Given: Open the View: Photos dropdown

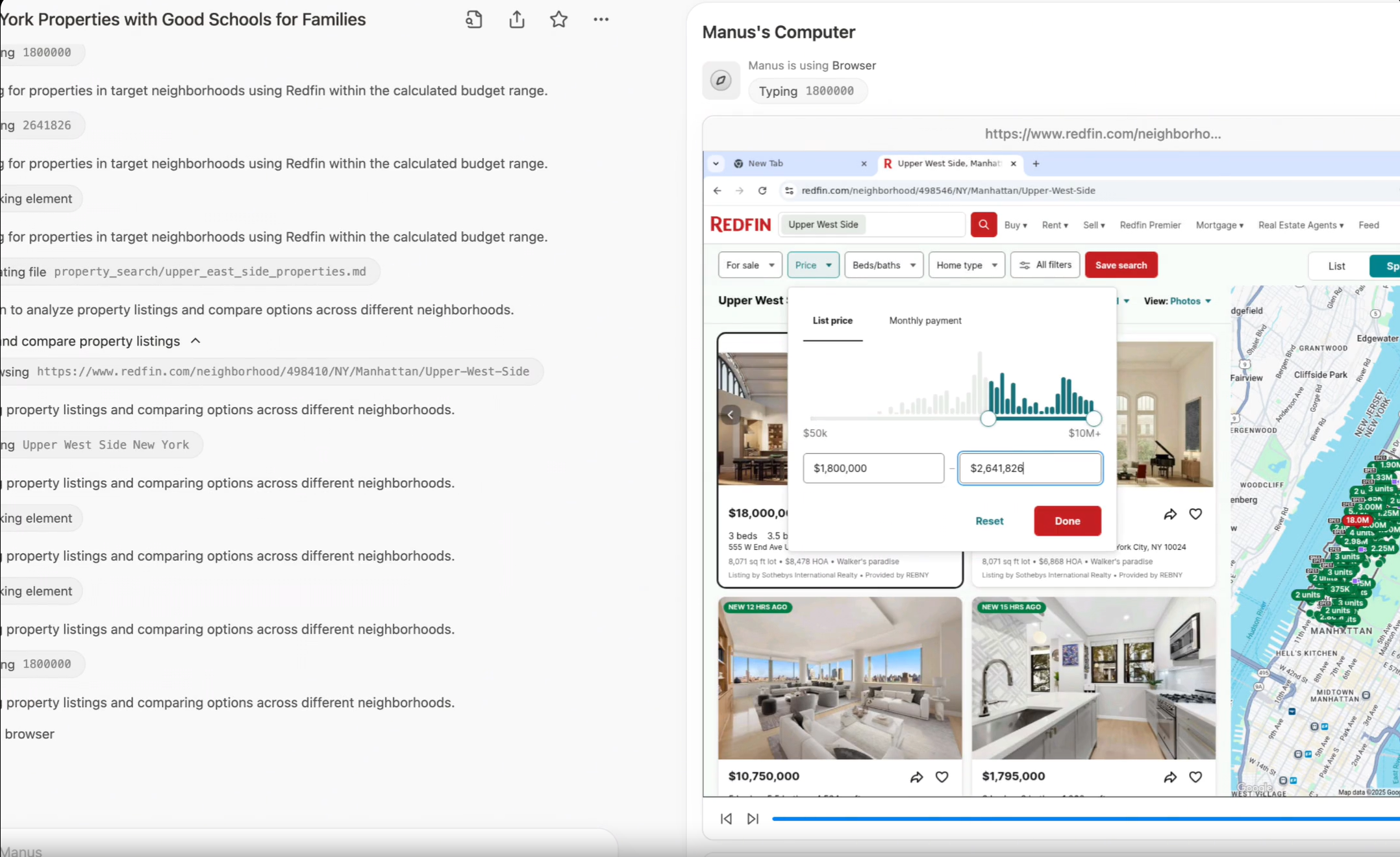Looking at the screenshot, I should (x=1177, y=301).
